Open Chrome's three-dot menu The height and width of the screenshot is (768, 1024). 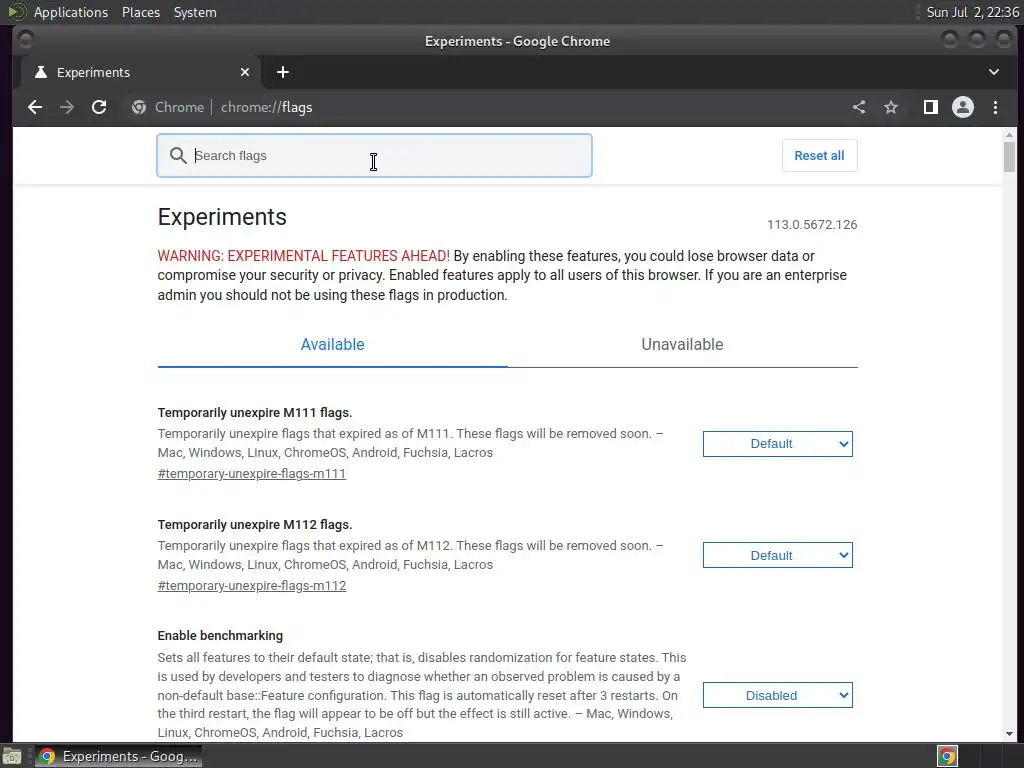[995, 107]
